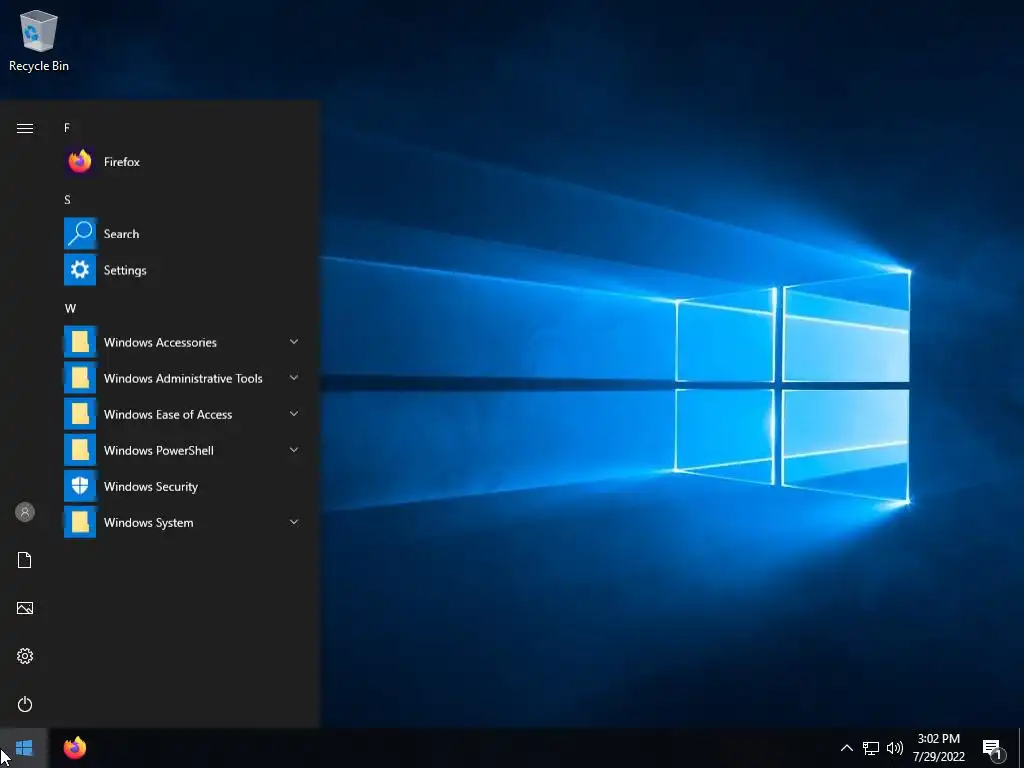Open Documents from the Start sidebar
This screenshot has width=1024, height=768.
(25, 560)
